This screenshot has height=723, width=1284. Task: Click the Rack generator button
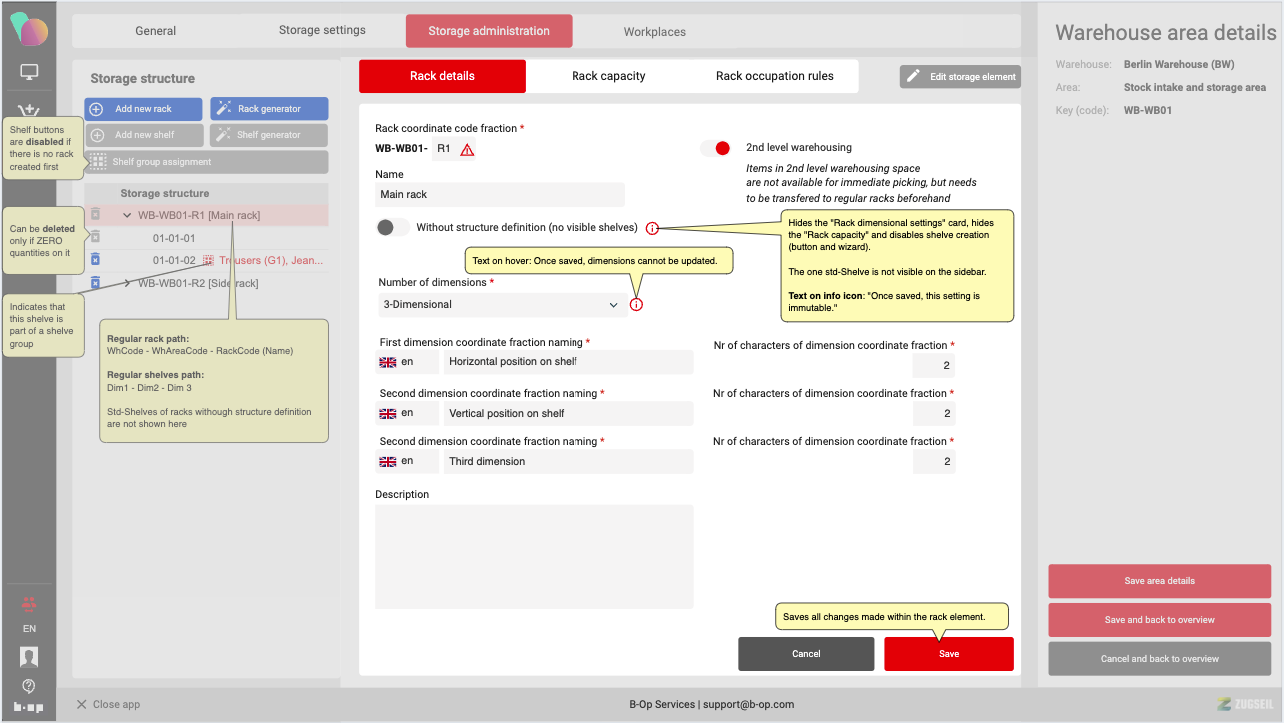269,109
